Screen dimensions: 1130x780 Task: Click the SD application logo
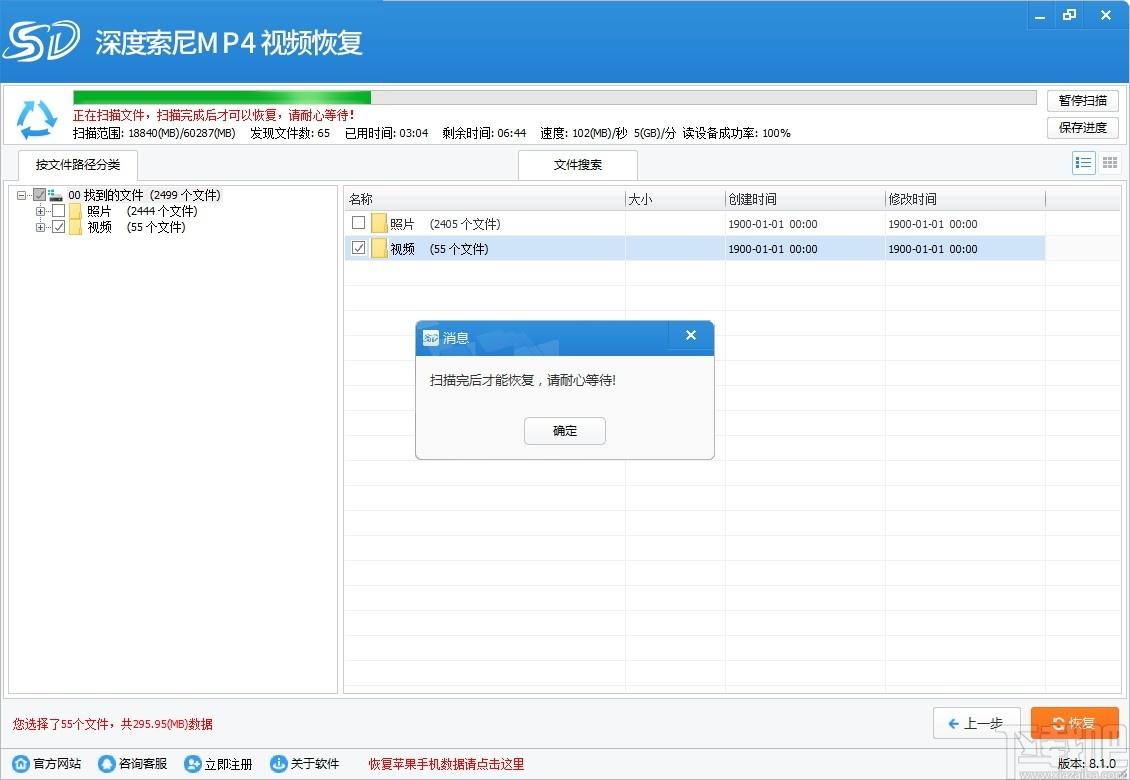click(x=41, y=41)
